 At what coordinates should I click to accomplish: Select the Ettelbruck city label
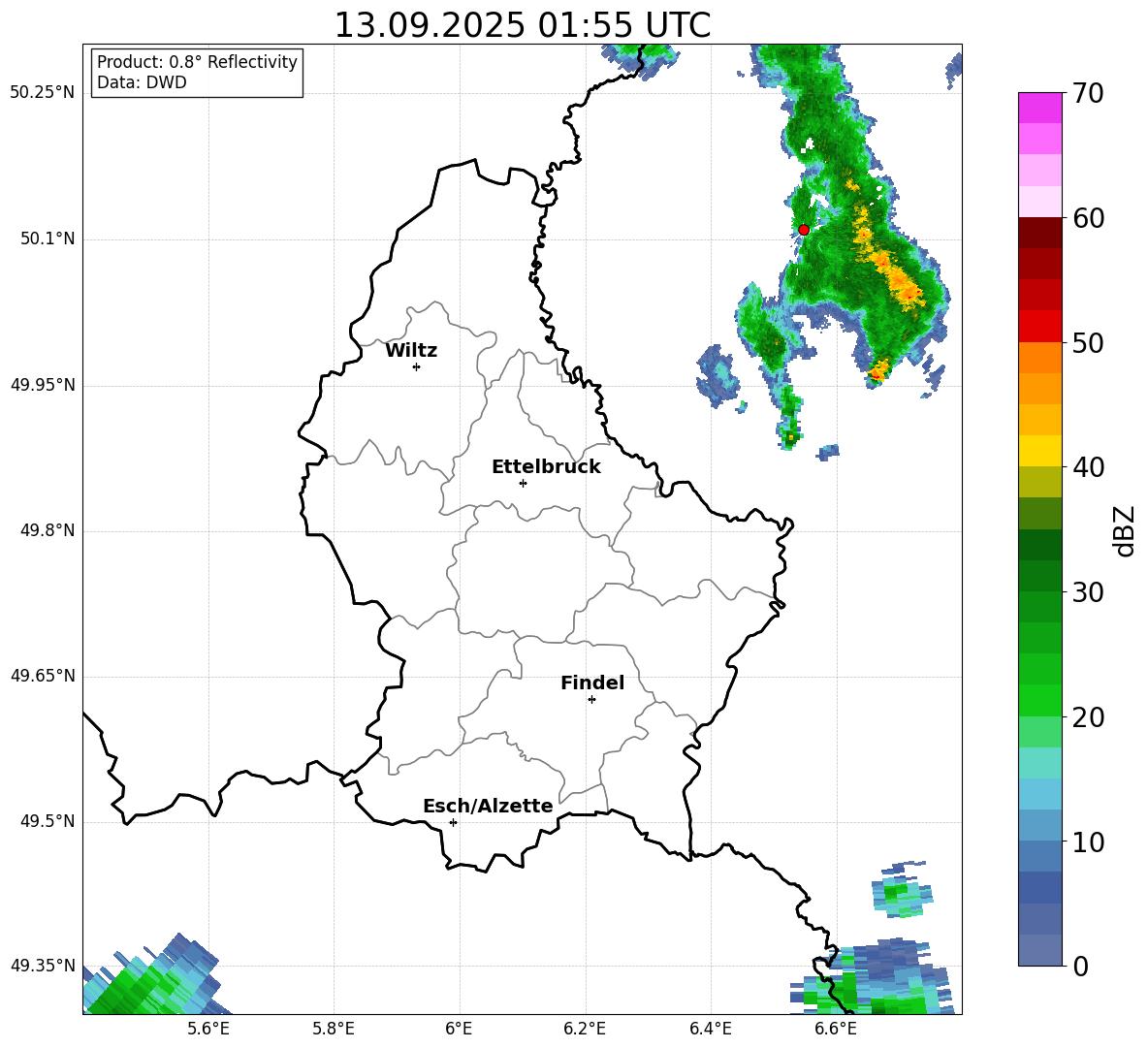pyautogui.click(x=546, y=467)
